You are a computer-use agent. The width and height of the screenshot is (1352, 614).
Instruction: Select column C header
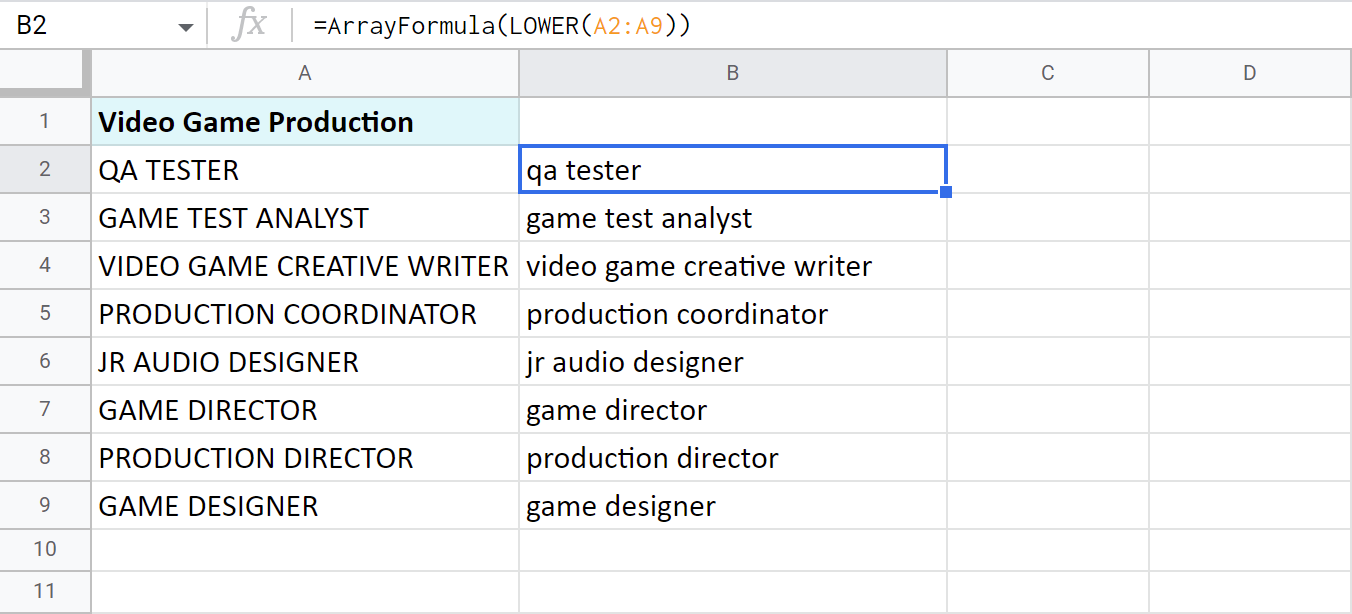(1047, 72)
